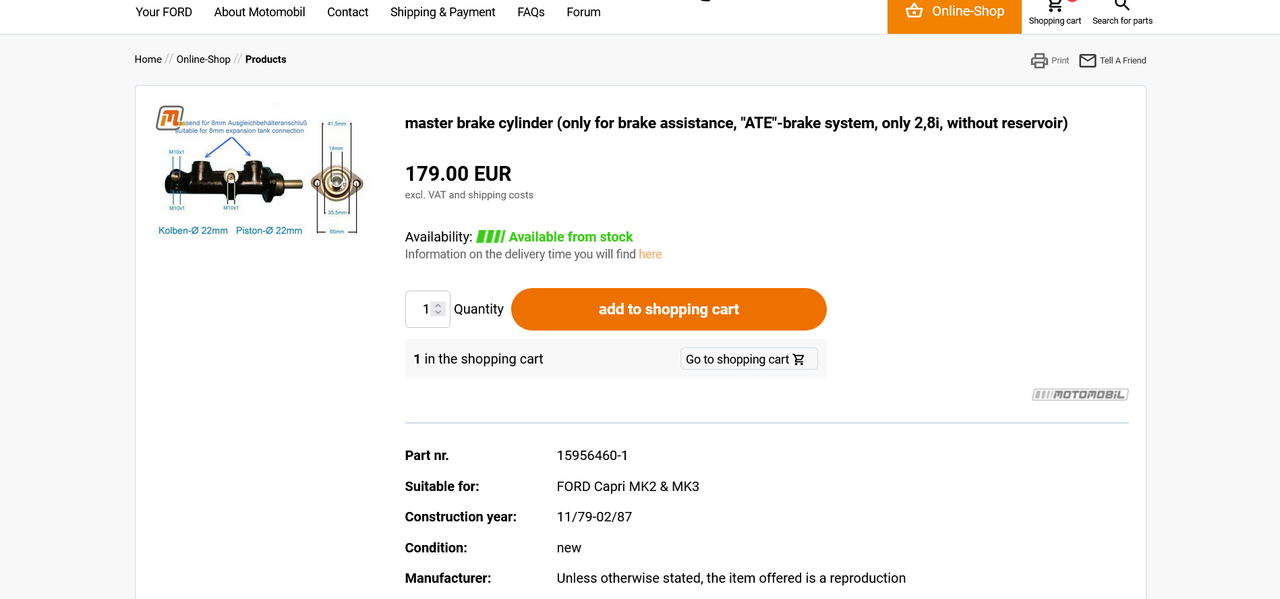
Task: Open the Your FORD menu
Action: tap(164, 12)
